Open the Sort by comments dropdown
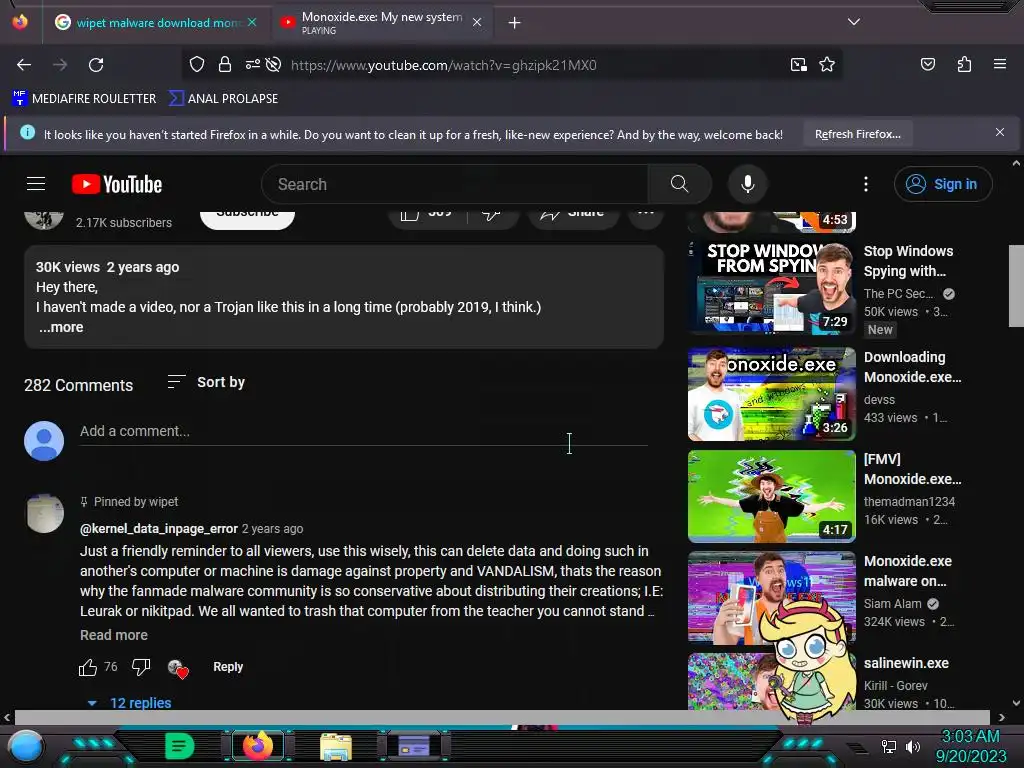 click(206, 382)
